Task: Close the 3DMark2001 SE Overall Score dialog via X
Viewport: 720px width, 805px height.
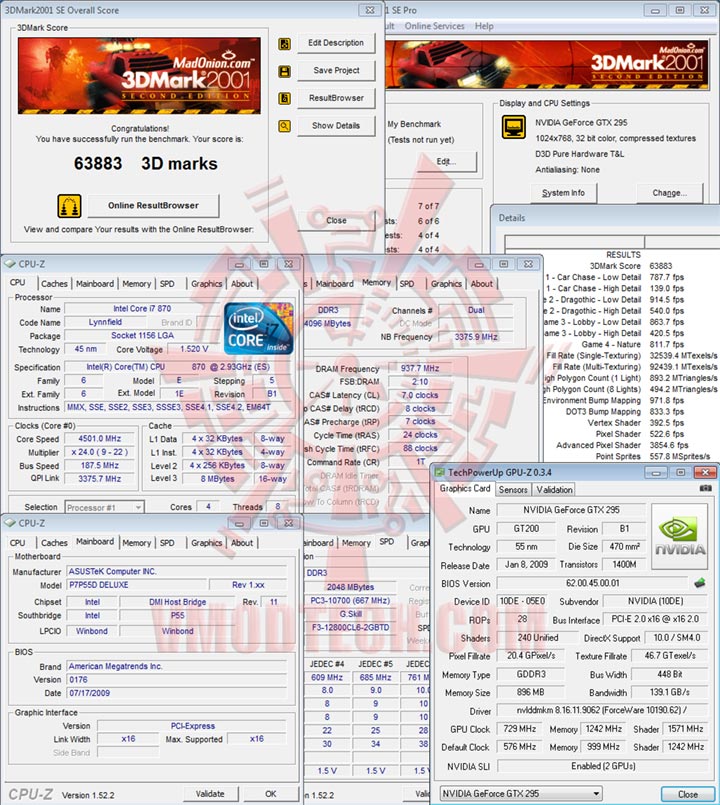Action: tap(370, 10)
